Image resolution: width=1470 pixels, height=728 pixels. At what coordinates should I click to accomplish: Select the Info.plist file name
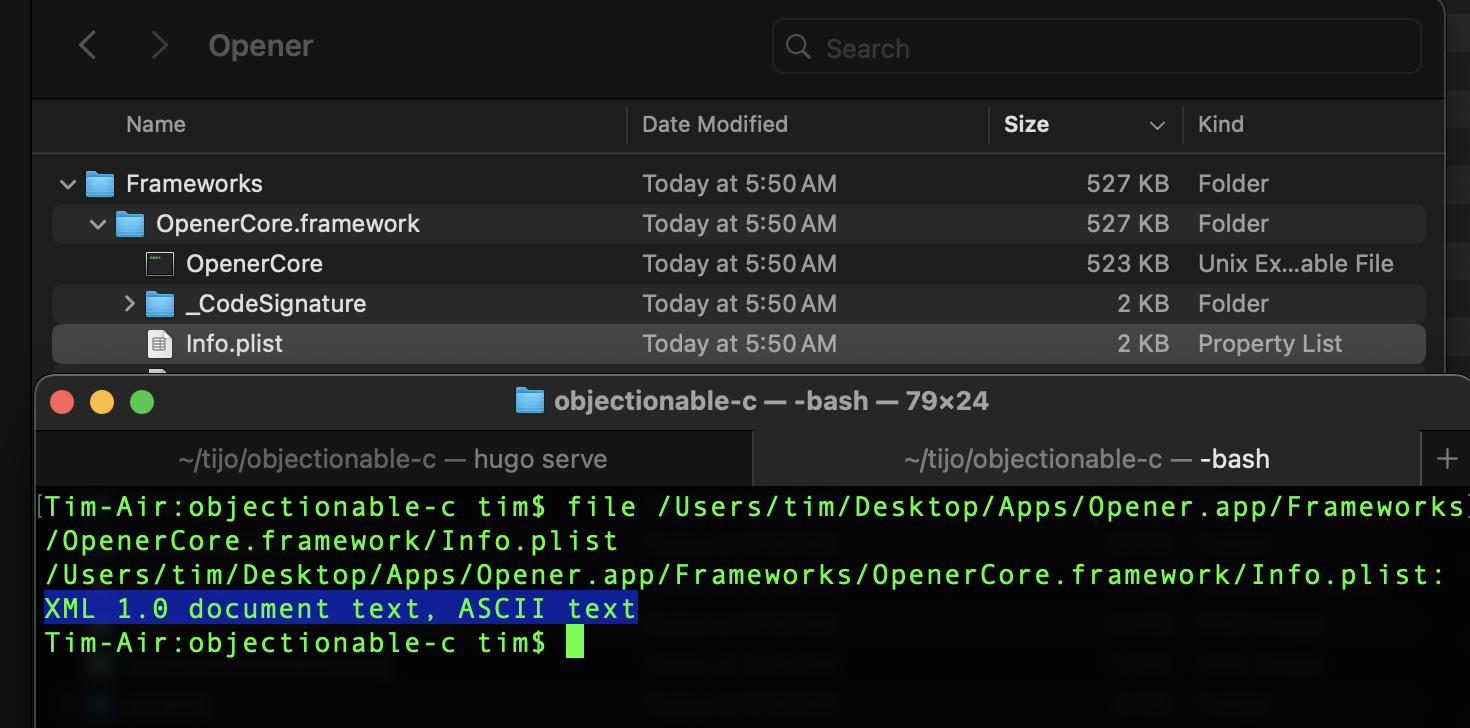click(x=234, y=344)
